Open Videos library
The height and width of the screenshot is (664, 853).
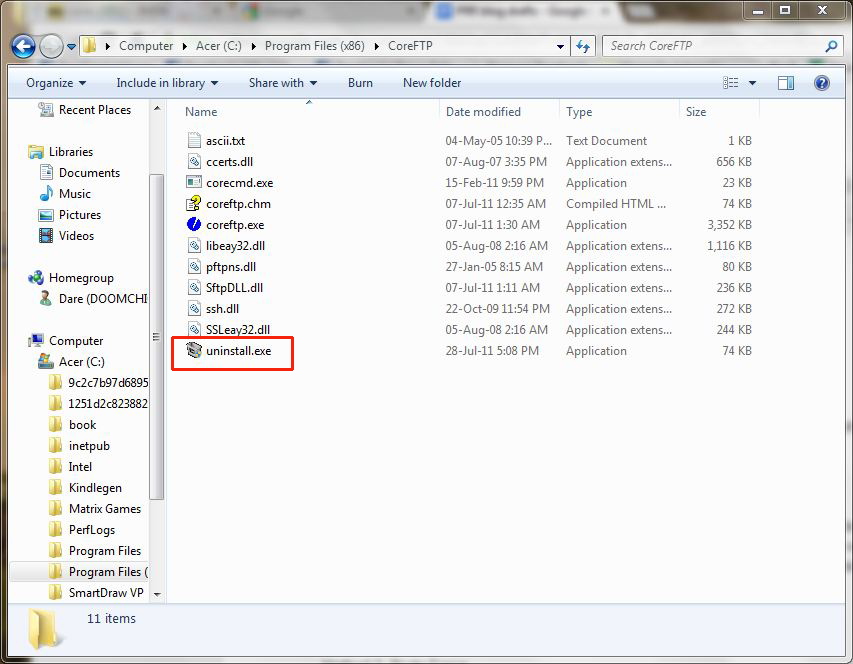(76, 236)
